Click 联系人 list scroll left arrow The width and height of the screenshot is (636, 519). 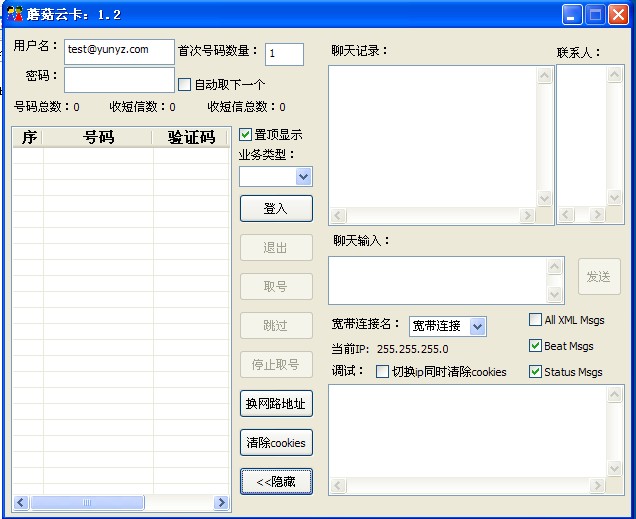[x=567, y=214]
